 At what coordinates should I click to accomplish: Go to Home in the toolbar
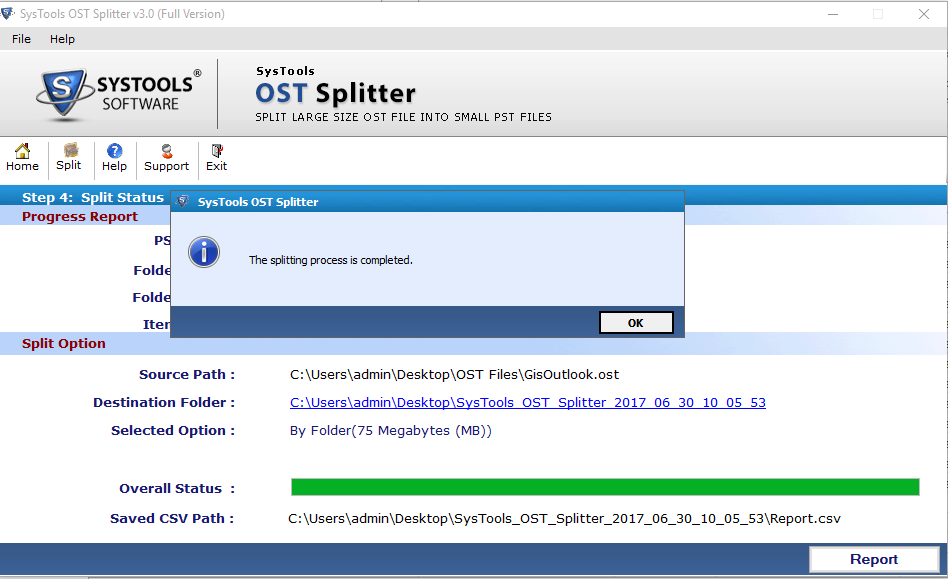coord(22,158)
